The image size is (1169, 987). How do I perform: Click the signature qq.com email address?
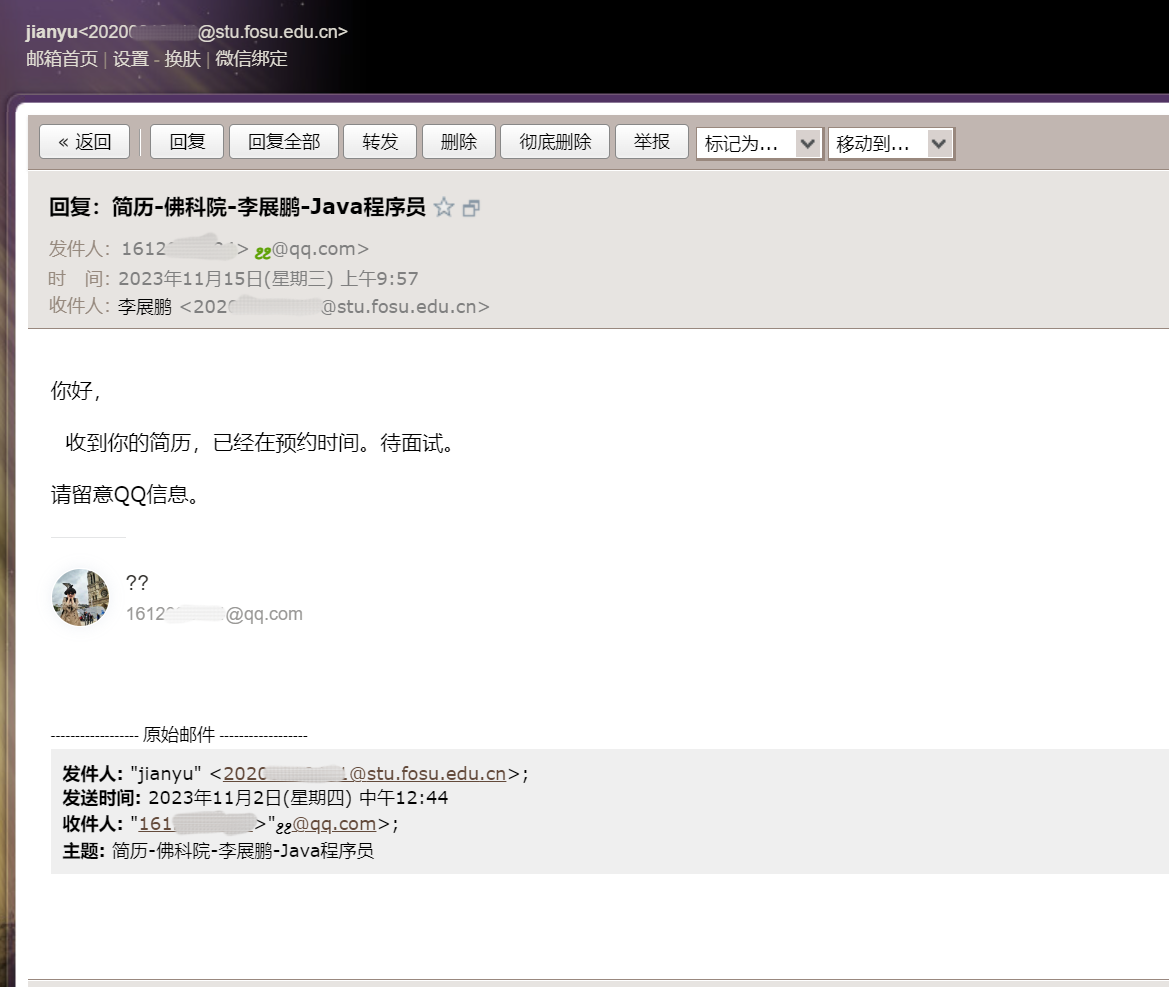(214, 614)
